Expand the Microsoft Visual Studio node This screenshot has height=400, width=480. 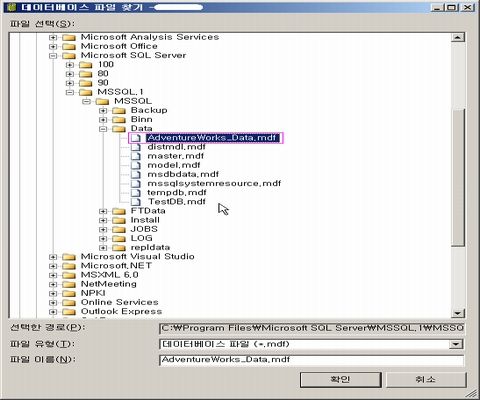[x=53, y=257]
